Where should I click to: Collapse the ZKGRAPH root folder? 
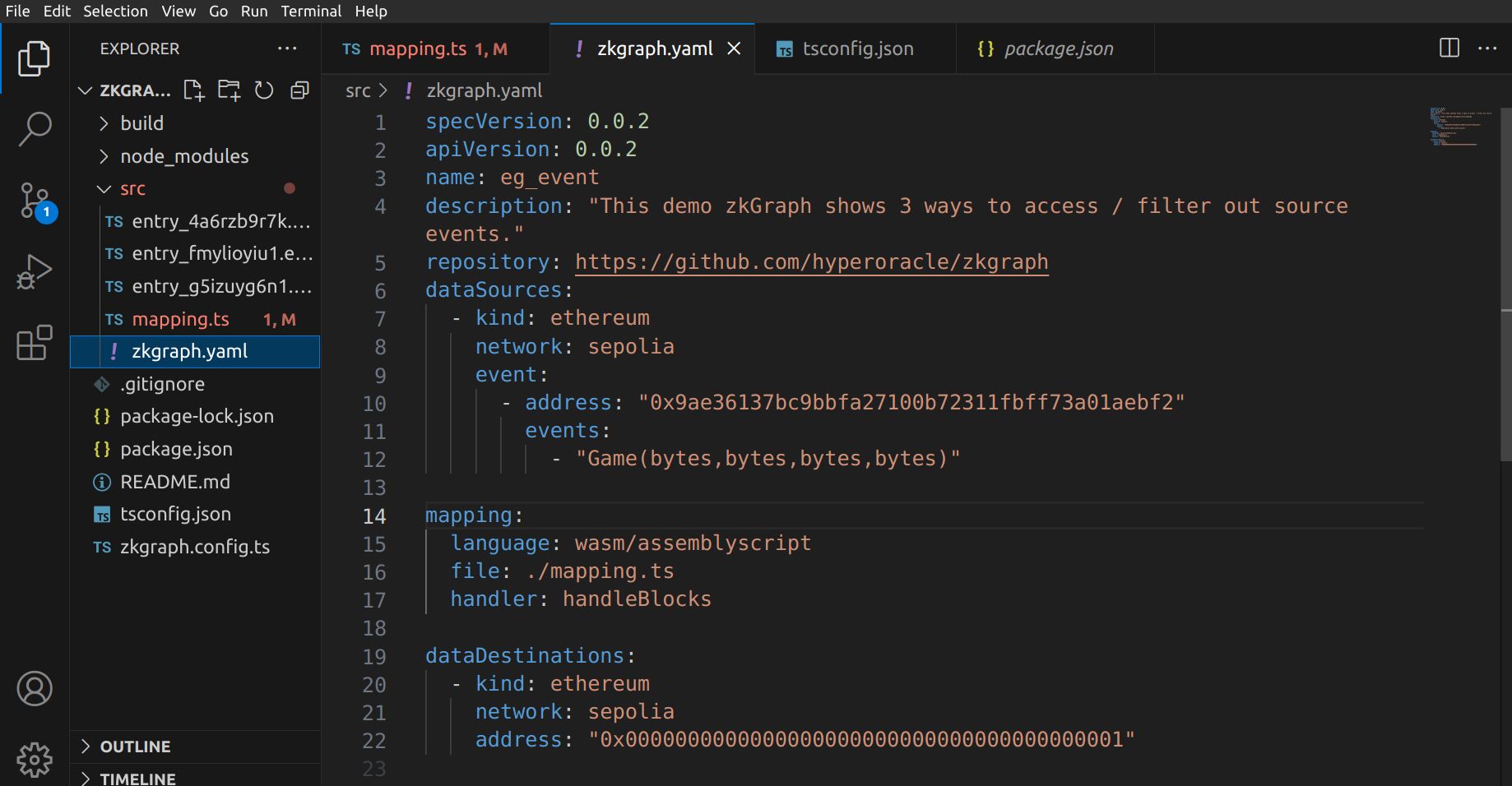(x=84, y=90)
